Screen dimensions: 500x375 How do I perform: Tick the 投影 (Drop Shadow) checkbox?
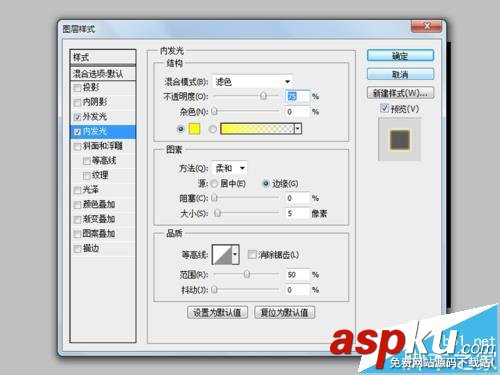[x=77, y=88]
